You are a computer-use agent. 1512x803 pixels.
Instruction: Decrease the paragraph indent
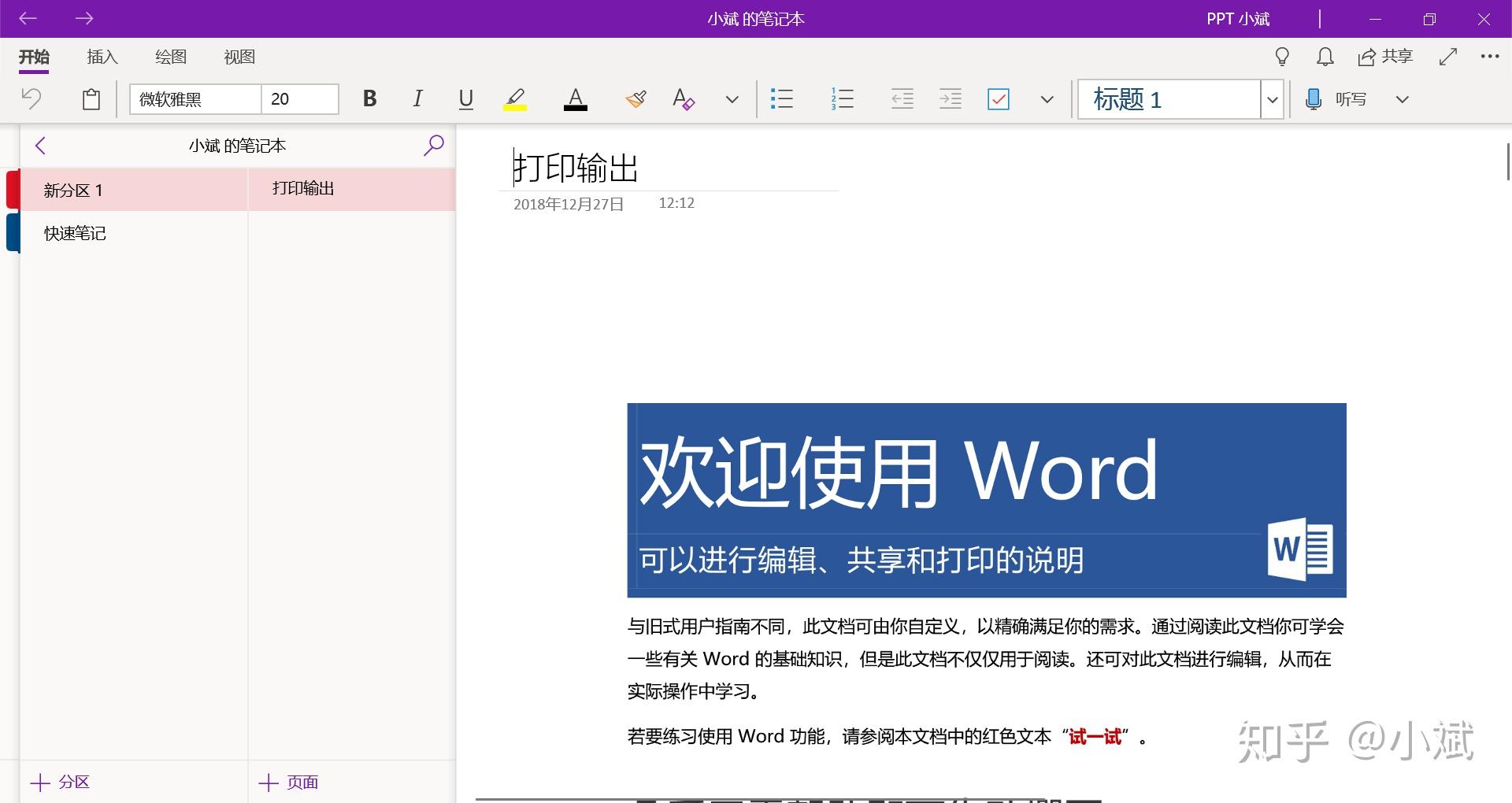[902, 98]
